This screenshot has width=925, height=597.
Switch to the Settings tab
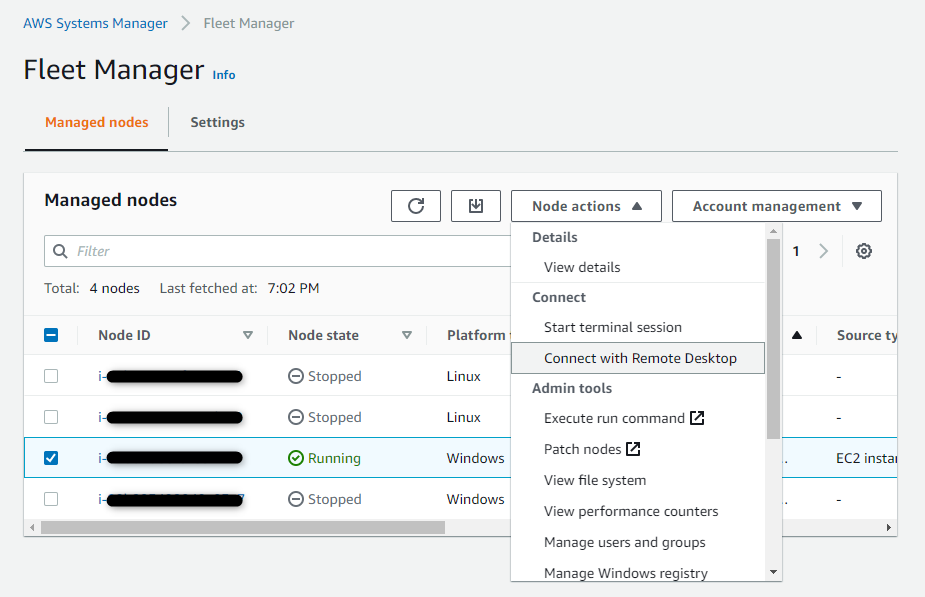click(x=217, y=122)
